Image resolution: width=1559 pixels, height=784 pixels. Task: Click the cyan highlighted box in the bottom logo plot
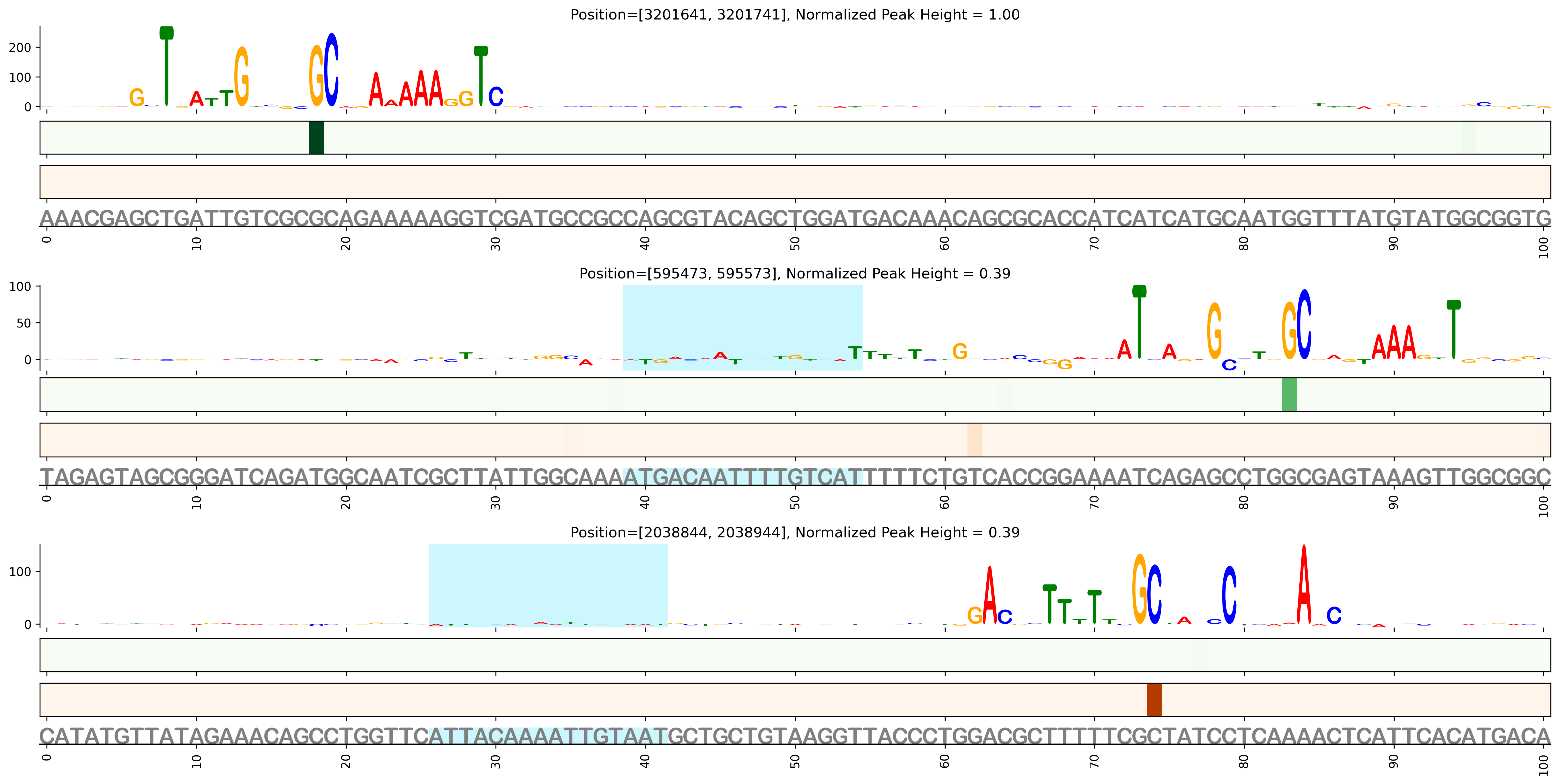point(548,586)
